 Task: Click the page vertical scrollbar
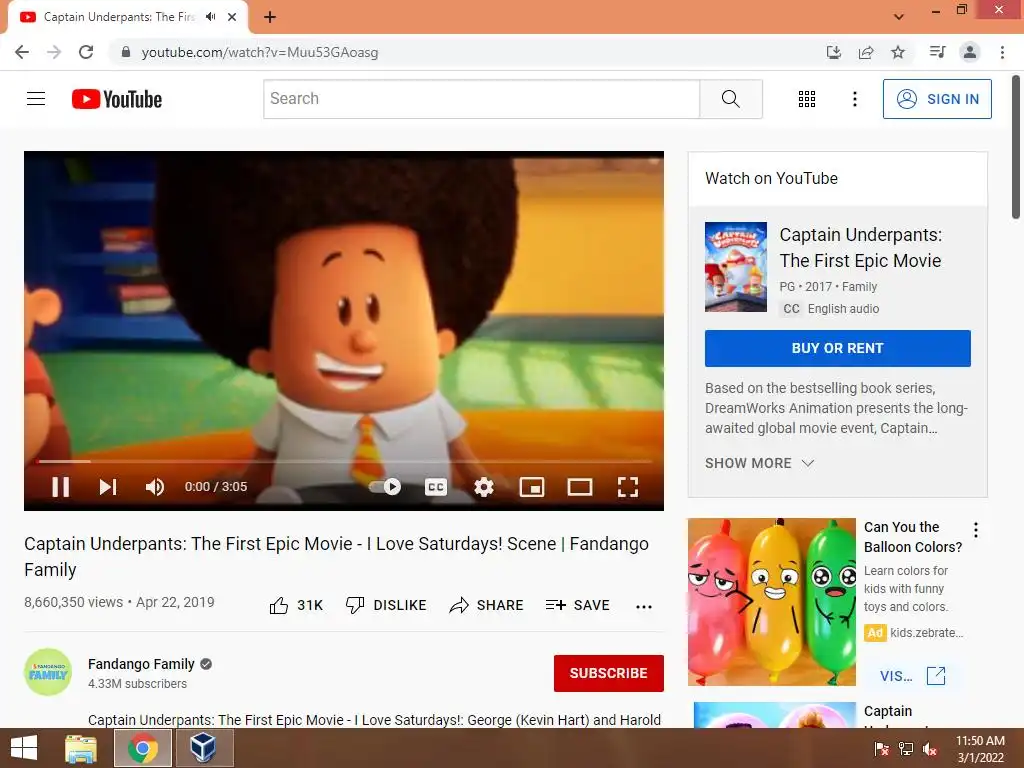pyautogui.click(x=1016, y=148)
